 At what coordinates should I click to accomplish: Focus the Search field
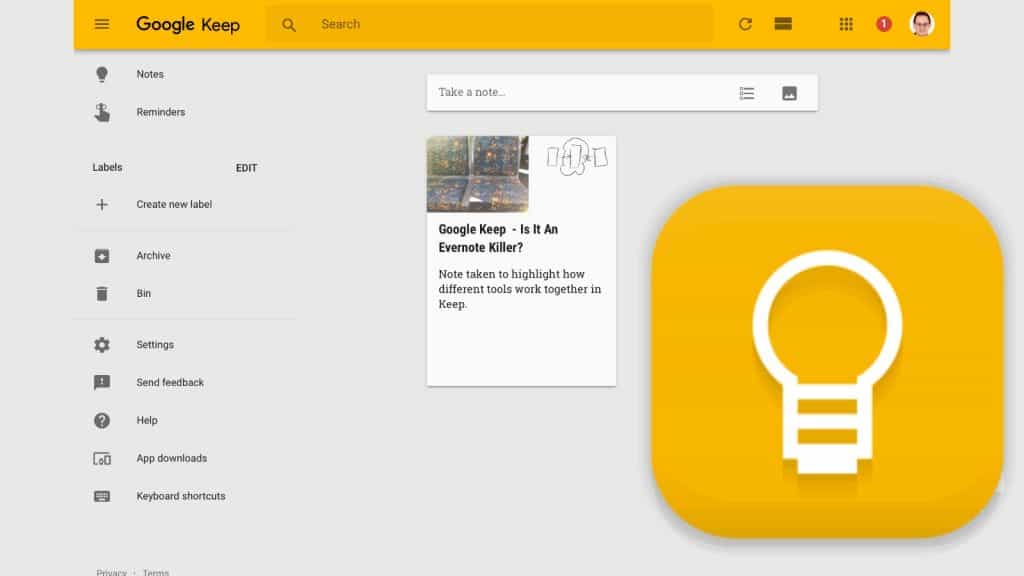[x=490, y=24]
